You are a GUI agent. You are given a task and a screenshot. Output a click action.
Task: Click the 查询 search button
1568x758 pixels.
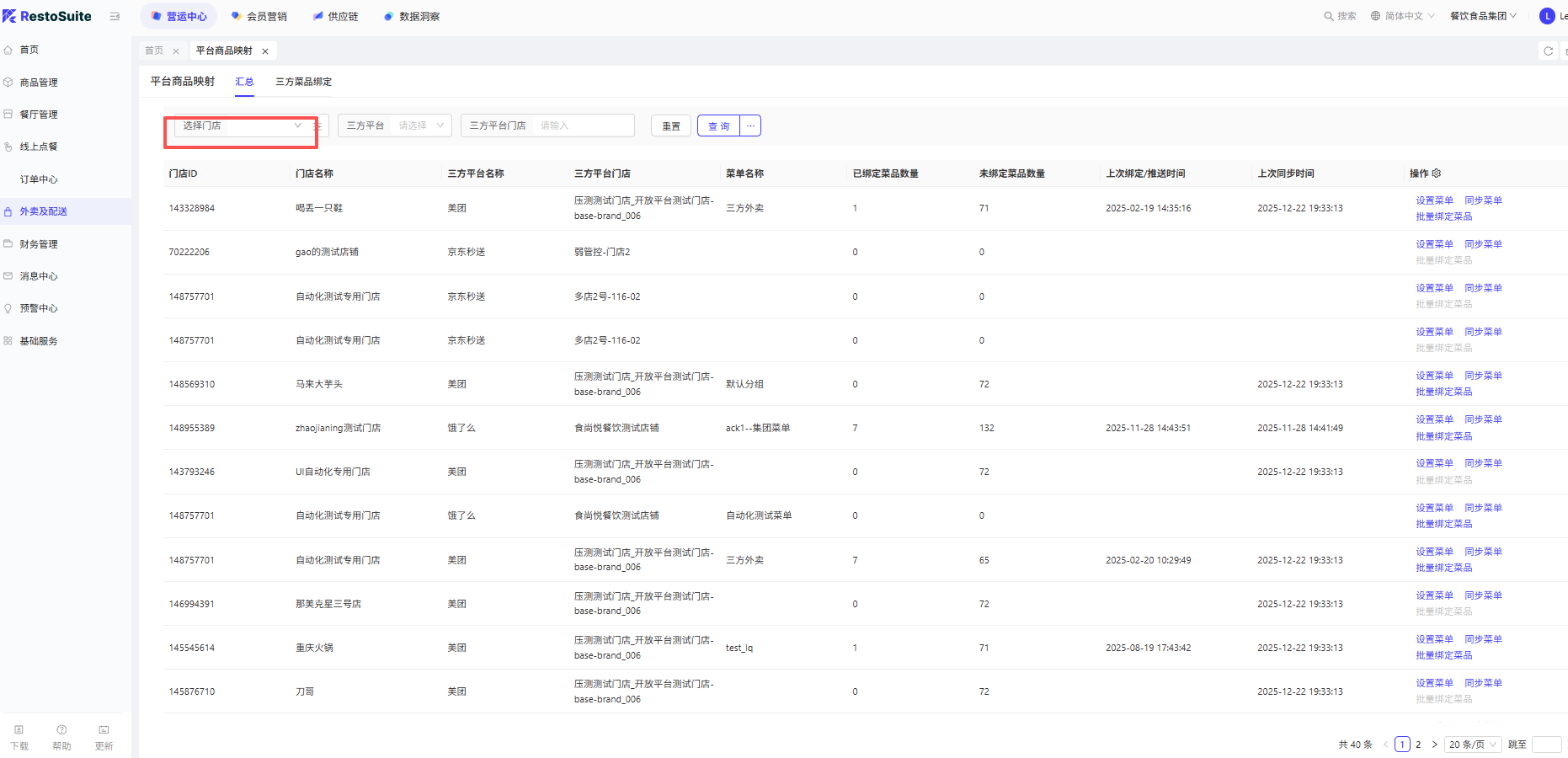point(718,125)
